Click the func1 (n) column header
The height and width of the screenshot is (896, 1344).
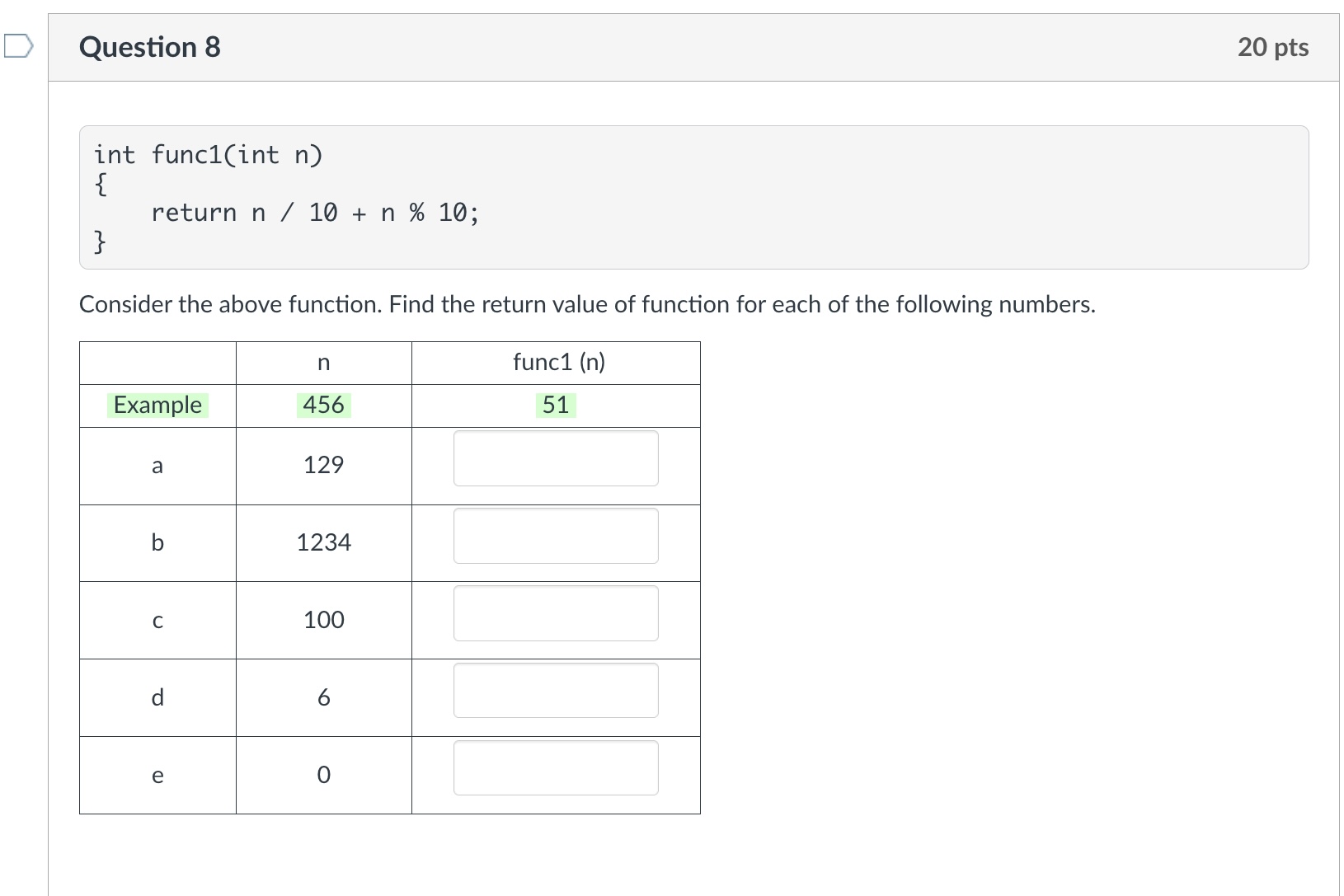[557, 363]
